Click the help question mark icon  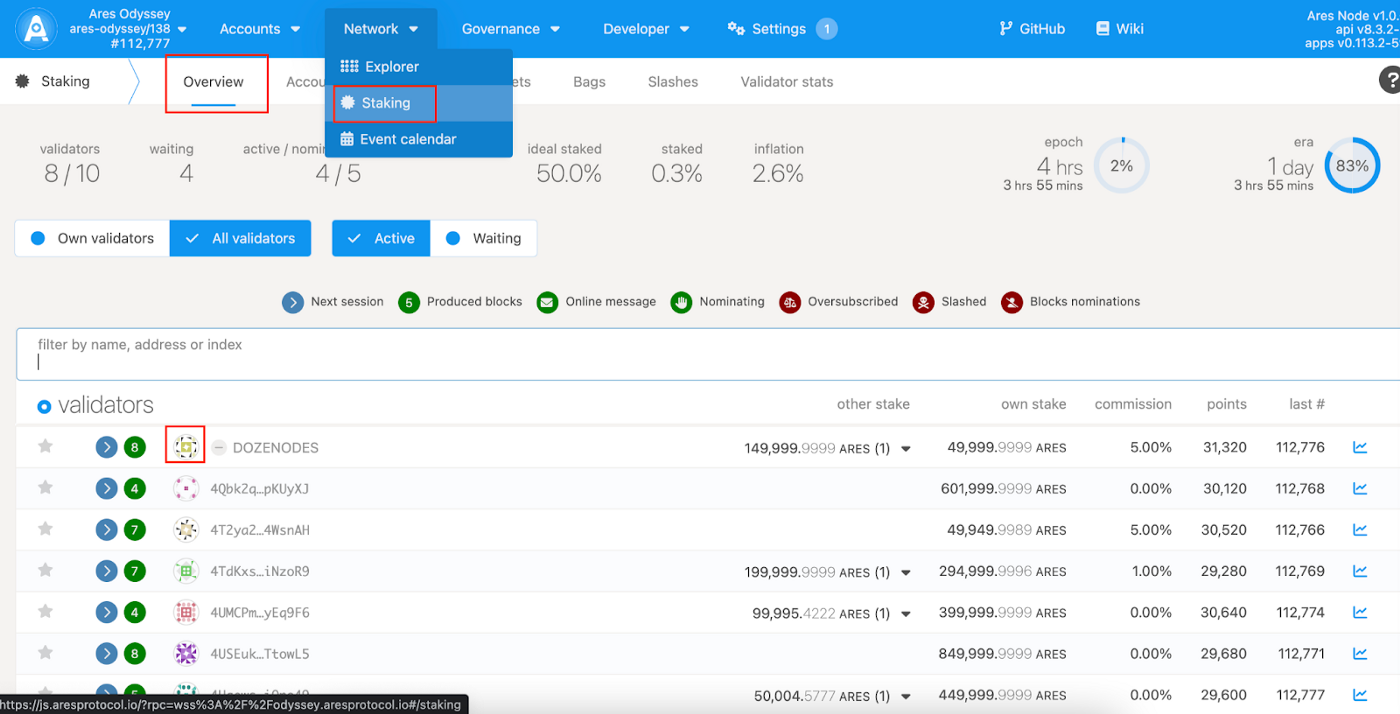(1390, 81)
